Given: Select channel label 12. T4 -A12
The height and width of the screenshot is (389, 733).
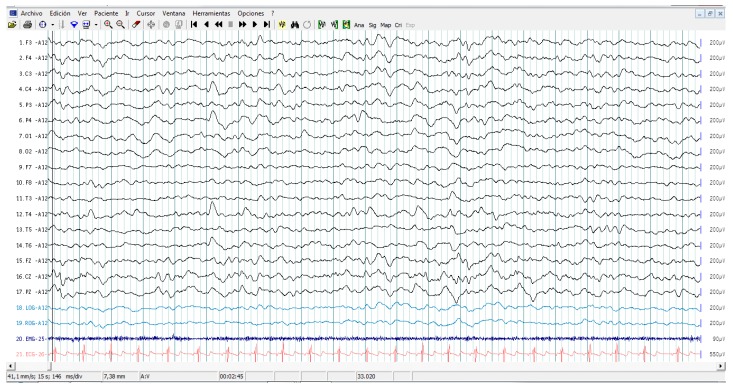Looking at the screenshot, I should (32, 214).
